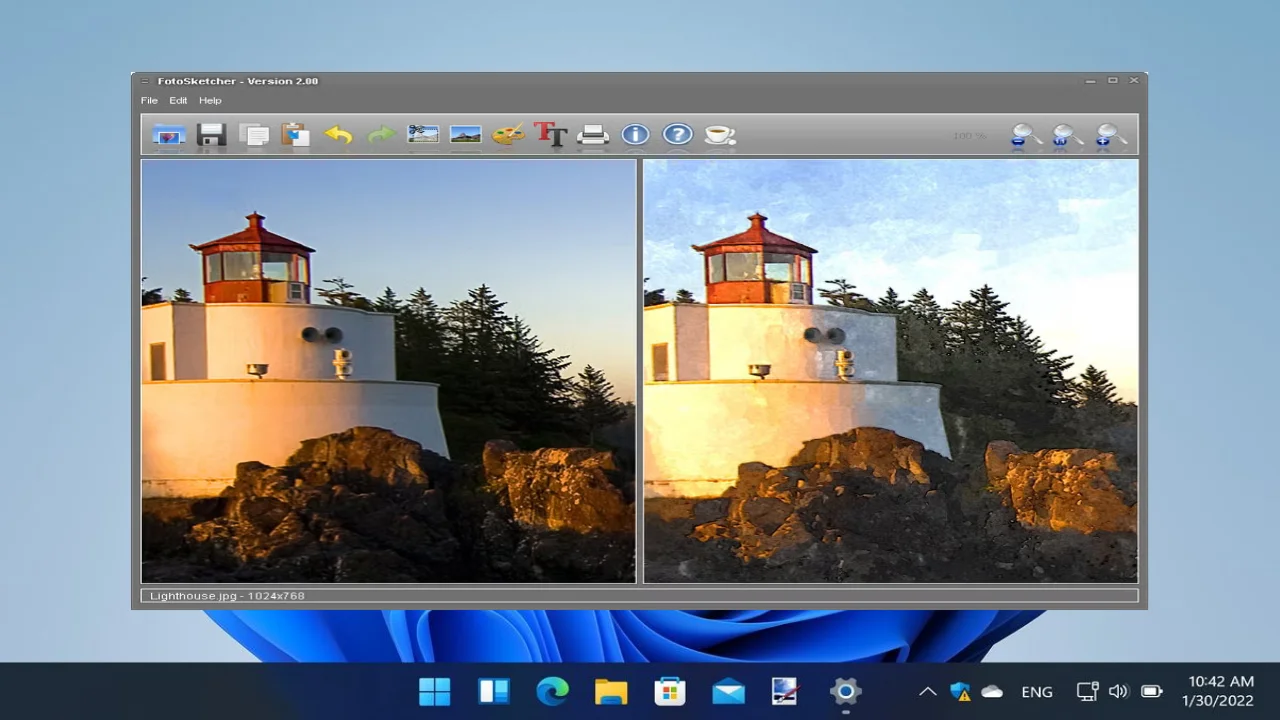Open drawing parameters with the paint palette icon
This screenshot has height=720, width=1280.
[x=508, y=134]
